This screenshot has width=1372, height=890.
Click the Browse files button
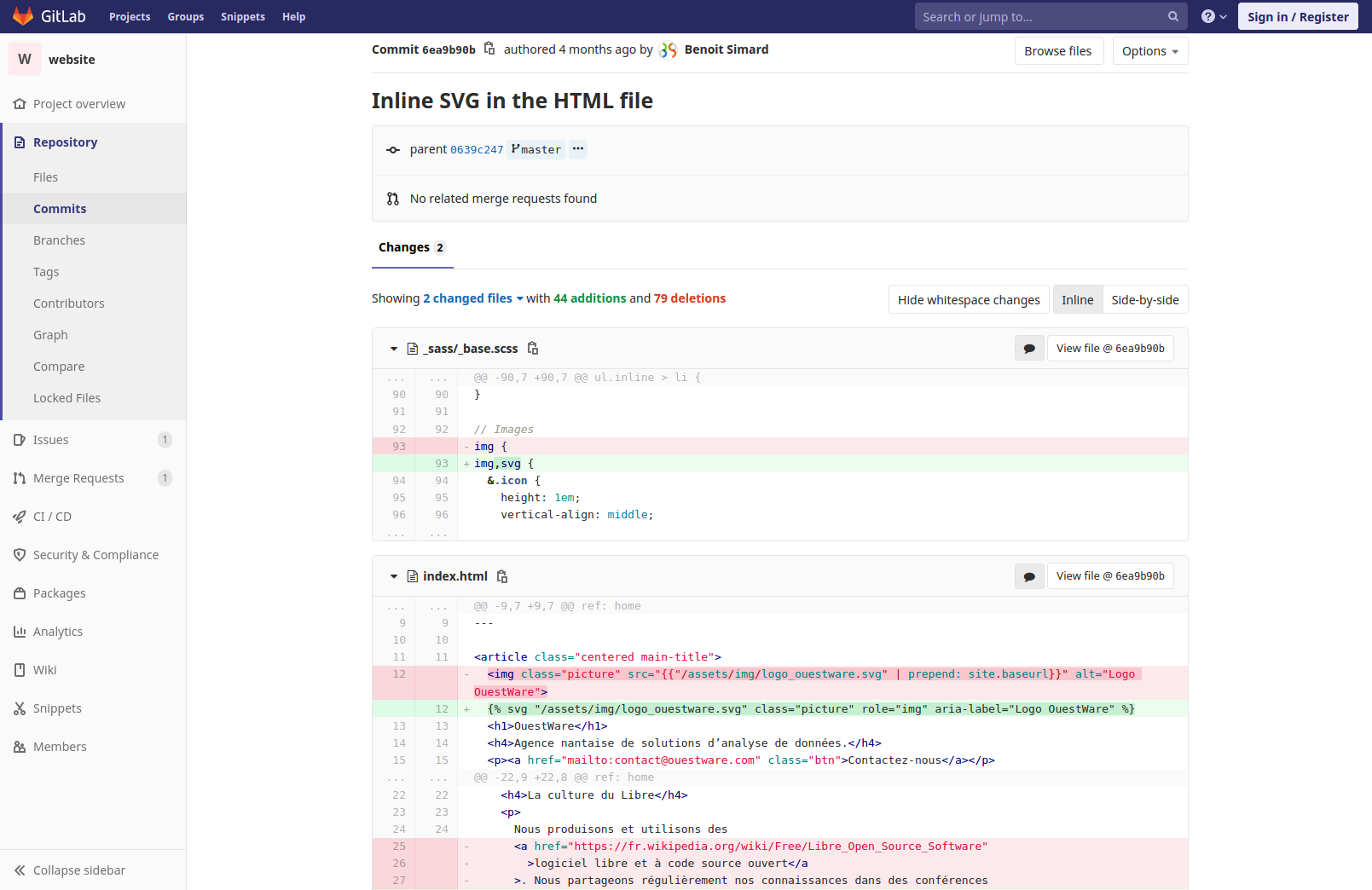click(x=1057, y=51)
